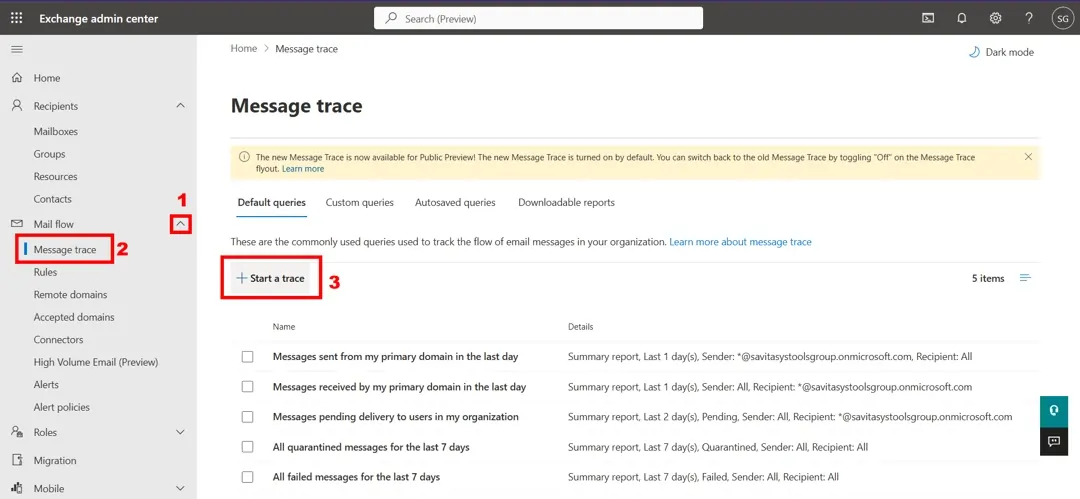Check 'All quarantined messages' row checkbox
The image size is (1080, 499).
(x=247, y=447)
